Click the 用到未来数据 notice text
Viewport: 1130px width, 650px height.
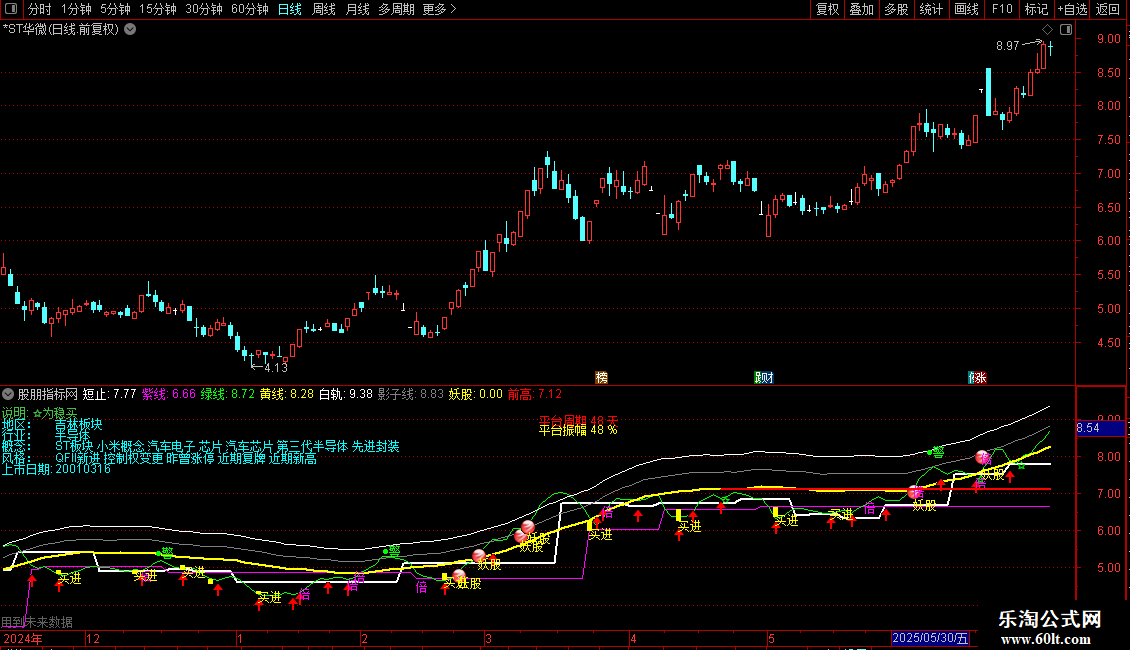37,622
